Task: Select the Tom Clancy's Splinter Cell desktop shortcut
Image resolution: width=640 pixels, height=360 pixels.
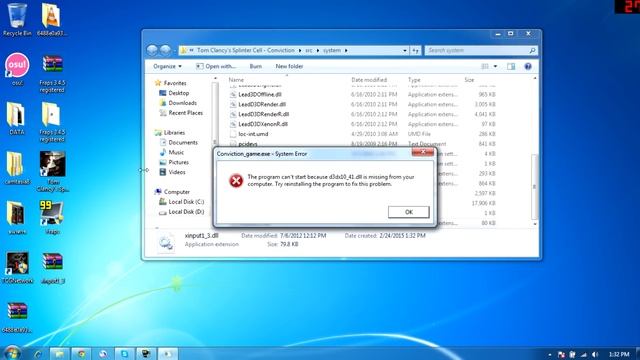Action: tap(52, 171)
